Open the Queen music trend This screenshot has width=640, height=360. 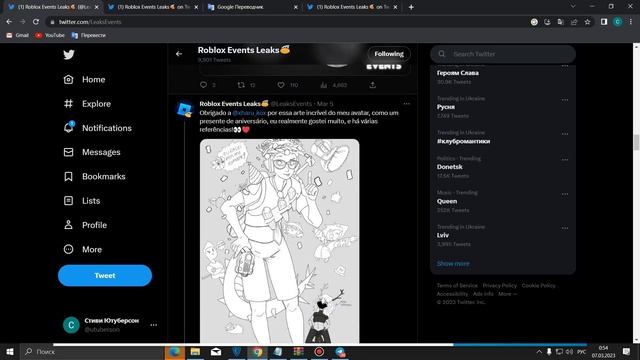(447, 201)
